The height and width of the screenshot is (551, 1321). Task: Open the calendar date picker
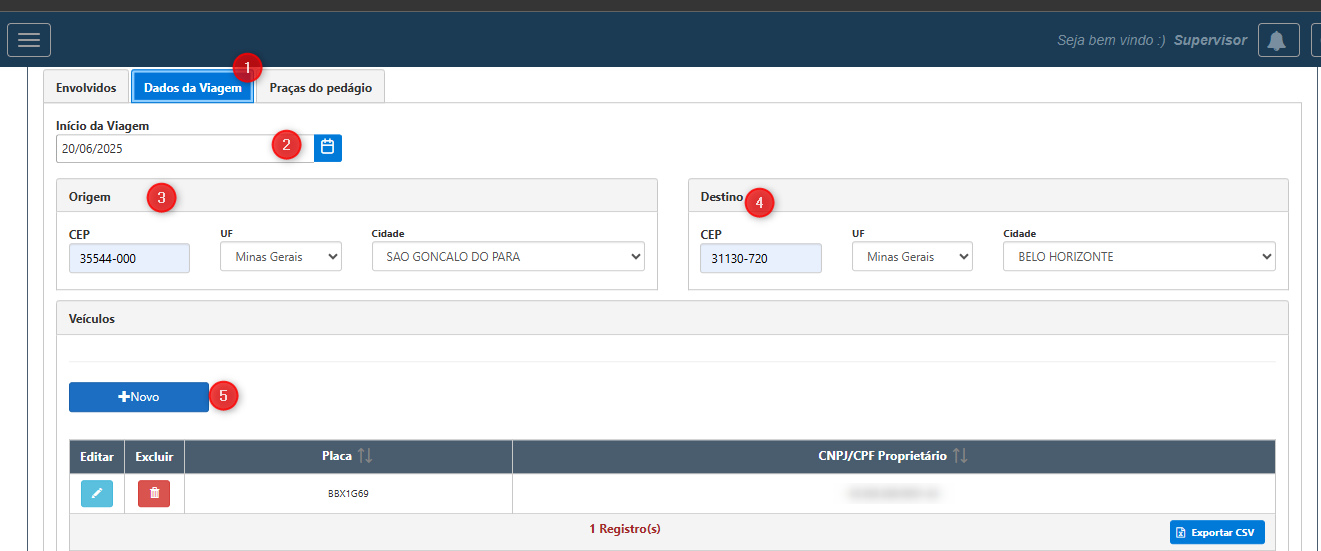click(x=327, y=148)
